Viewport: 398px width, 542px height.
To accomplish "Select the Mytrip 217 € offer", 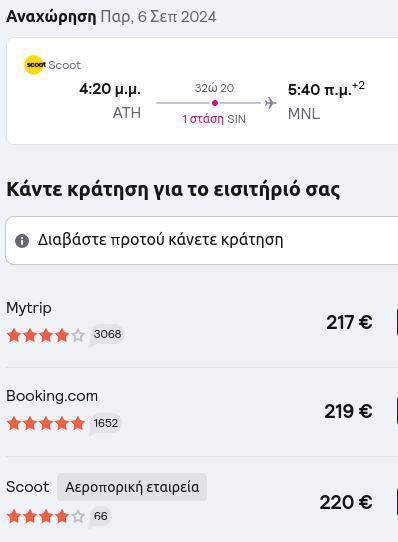I will tap(202, 323).
